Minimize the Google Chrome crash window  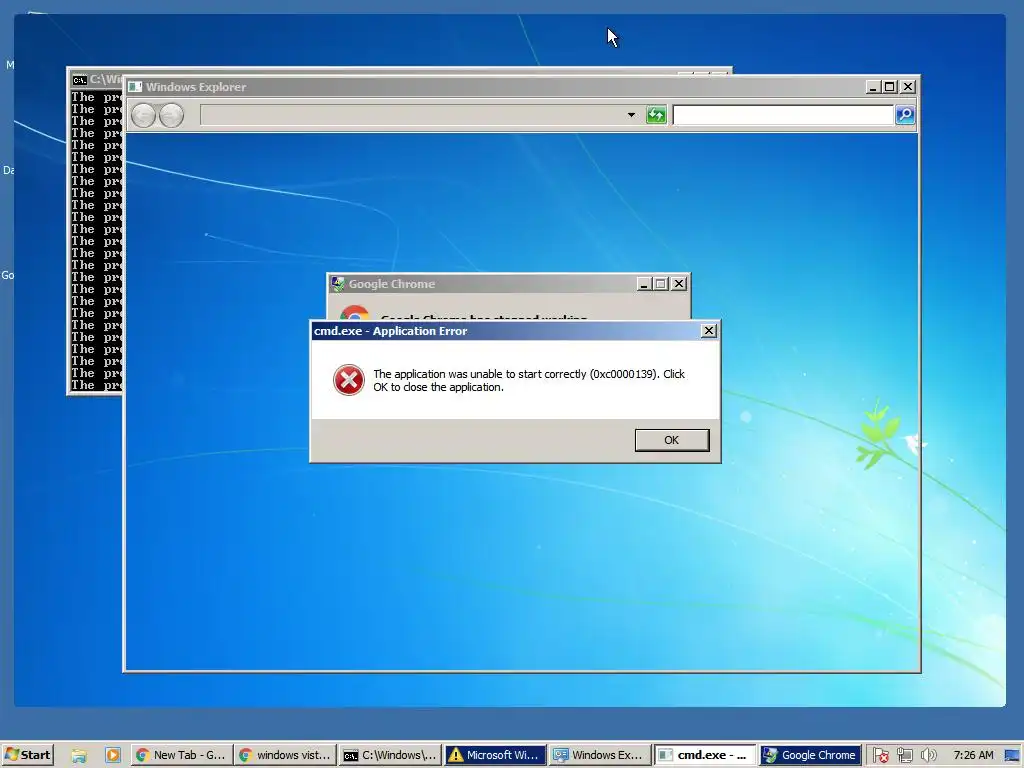click(x=643, y=284)
